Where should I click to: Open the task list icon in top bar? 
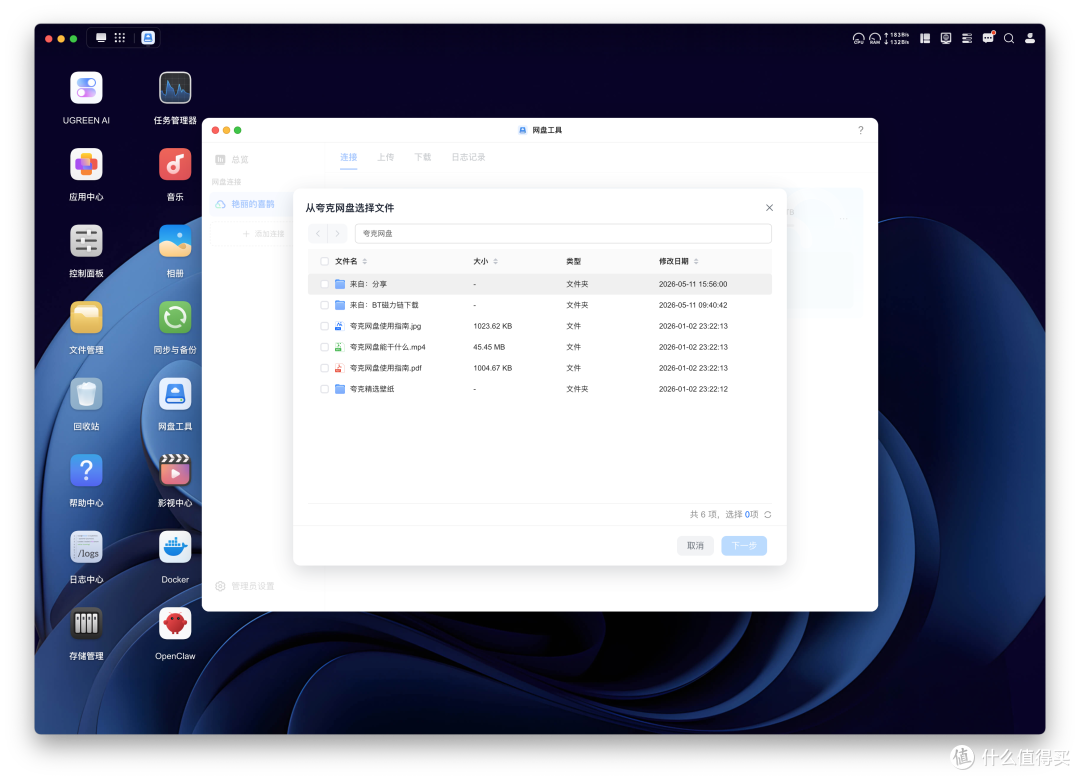pos(967,39)
